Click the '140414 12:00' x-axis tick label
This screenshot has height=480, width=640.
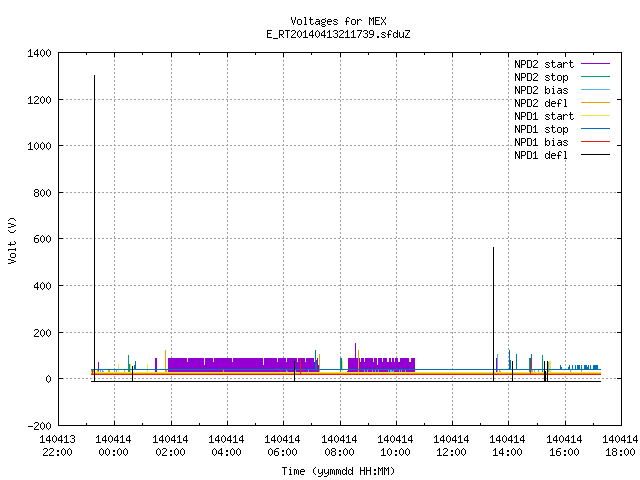click(x=451, y=446)
